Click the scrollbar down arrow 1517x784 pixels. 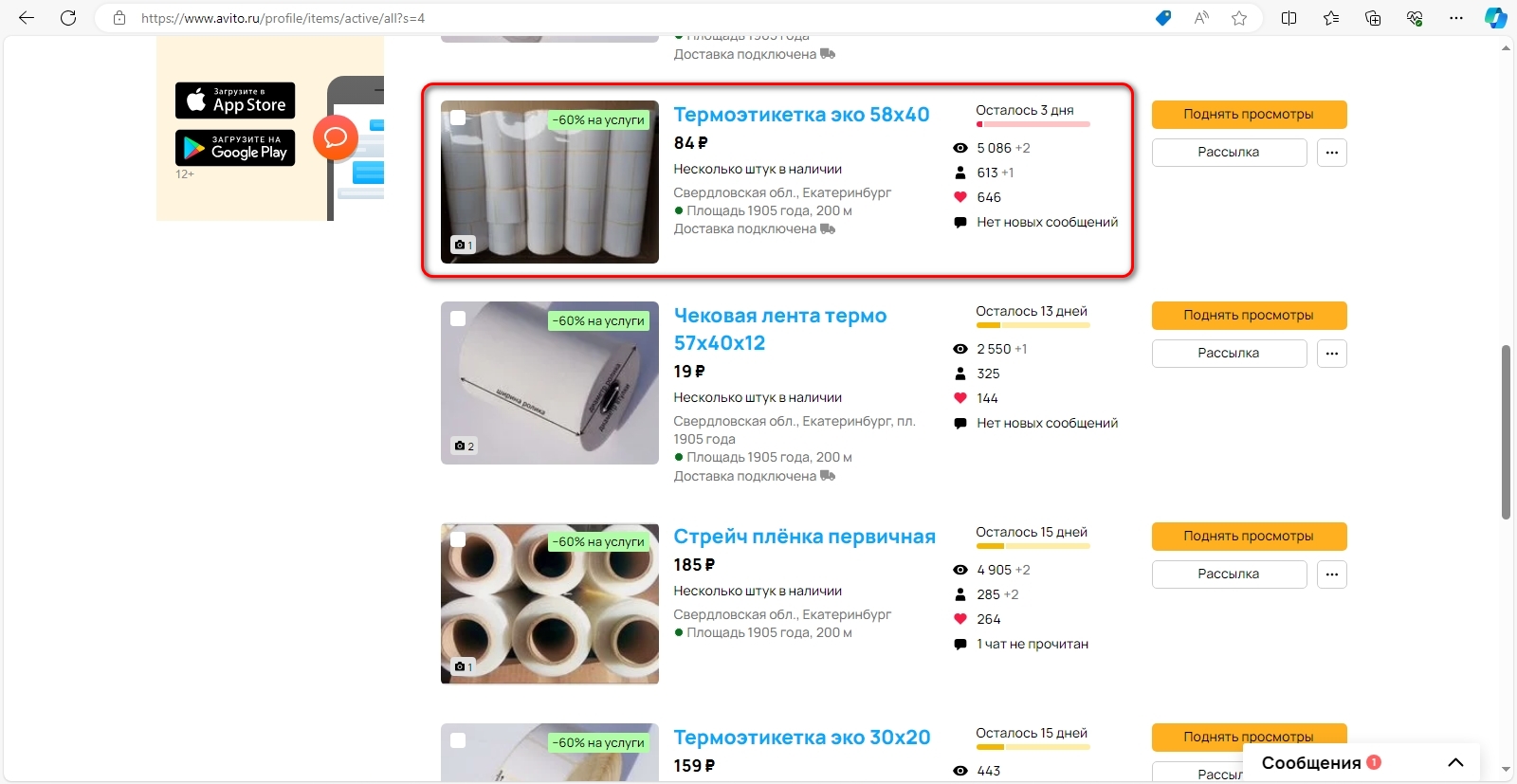(1506, 770)
